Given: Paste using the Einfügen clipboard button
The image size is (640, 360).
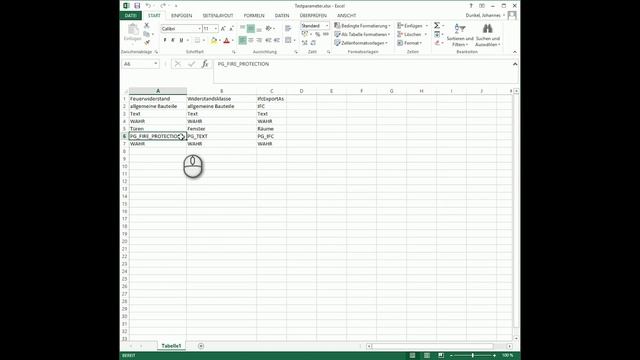Looking at the screenshot, I should coord(132,33).
